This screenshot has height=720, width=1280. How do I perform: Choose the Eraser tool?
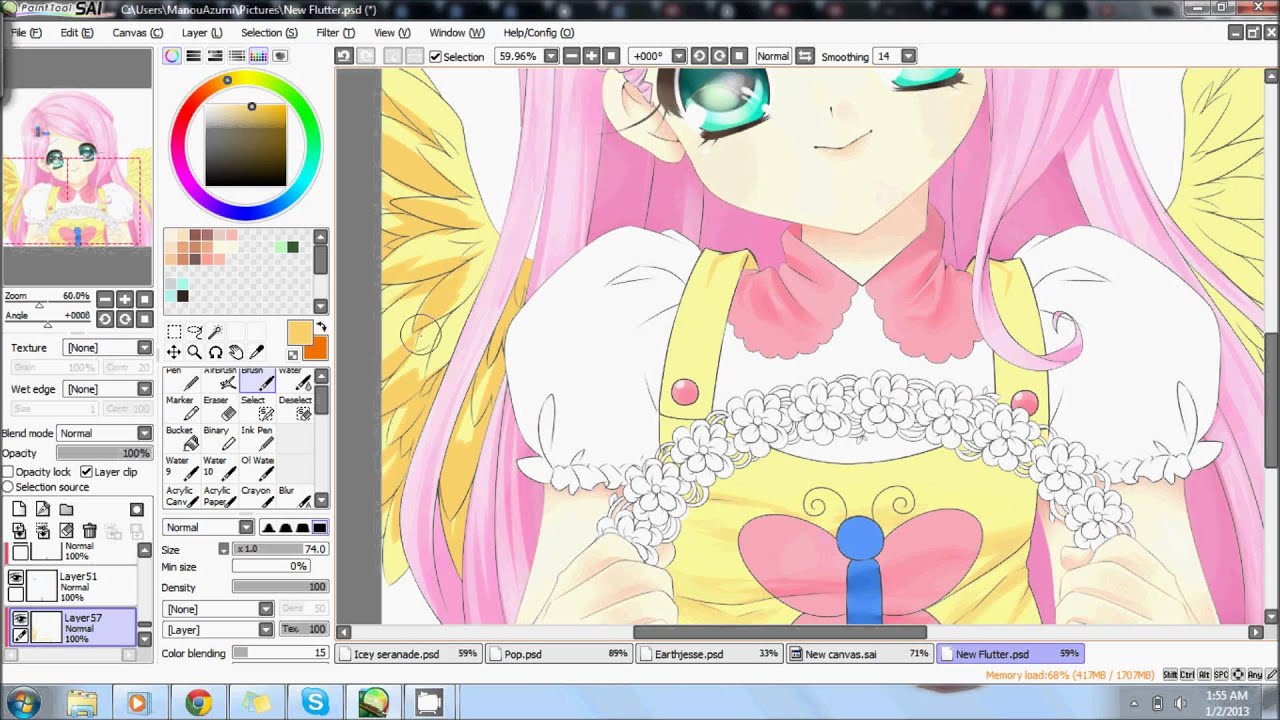coord(220,408)
